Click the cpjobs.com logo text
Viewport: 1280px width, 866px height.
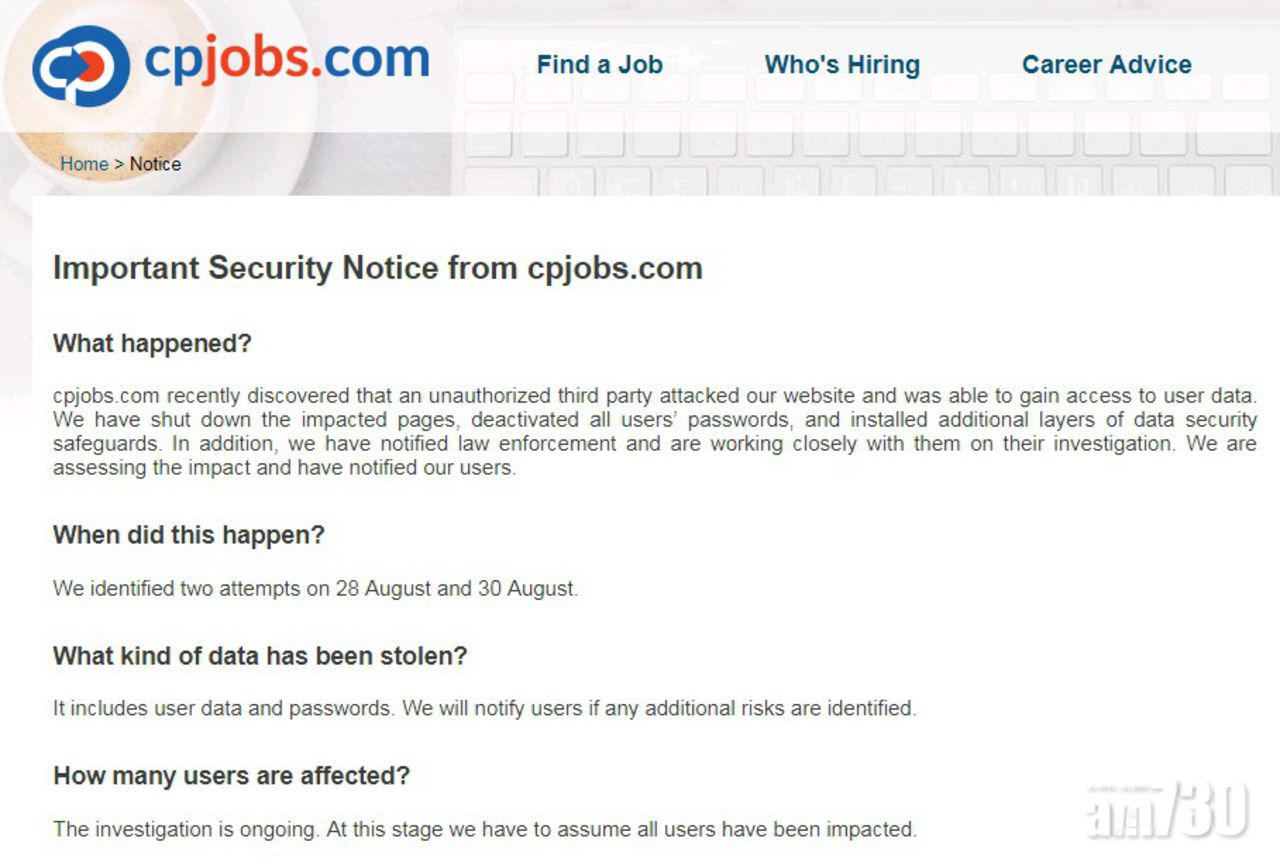pos(287,59)
